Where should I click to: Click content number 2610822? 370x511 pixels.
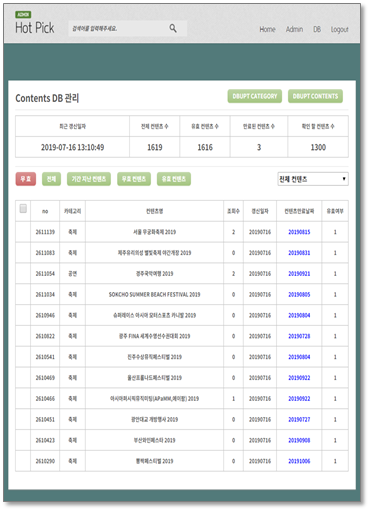point(45,336)
